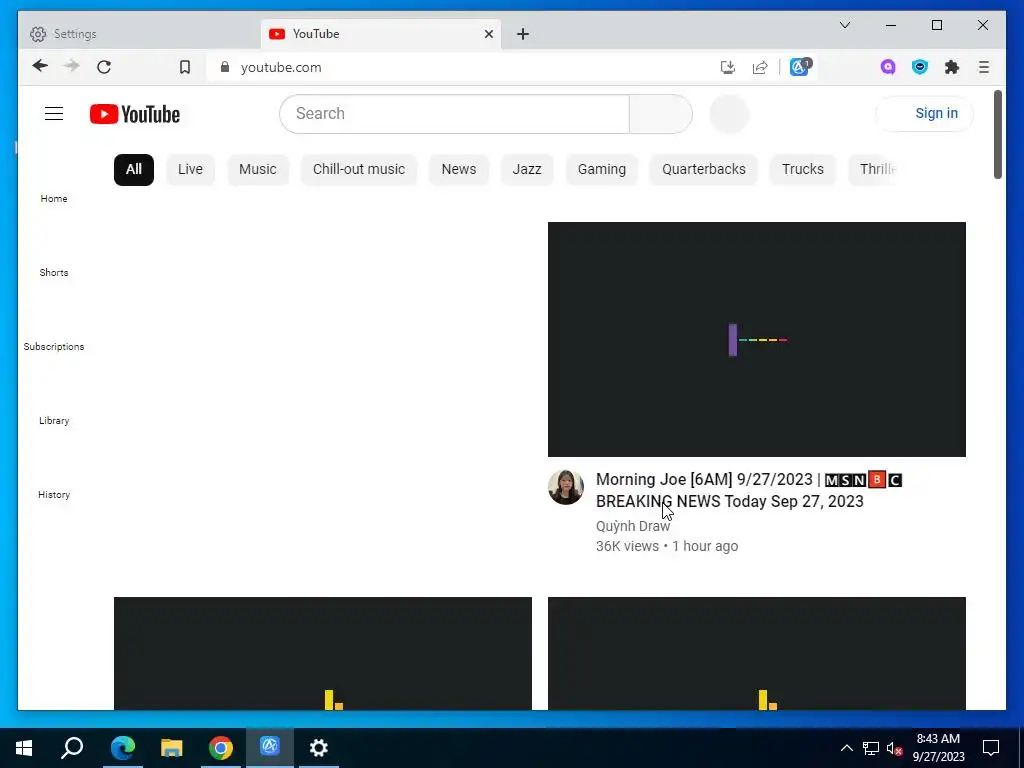Open the Settings gear on the taskbar

319,748
